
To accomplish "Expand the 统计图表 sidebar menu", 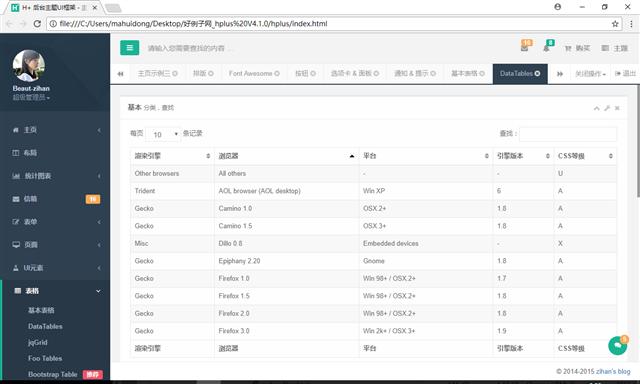I will [x=55, y=176].
